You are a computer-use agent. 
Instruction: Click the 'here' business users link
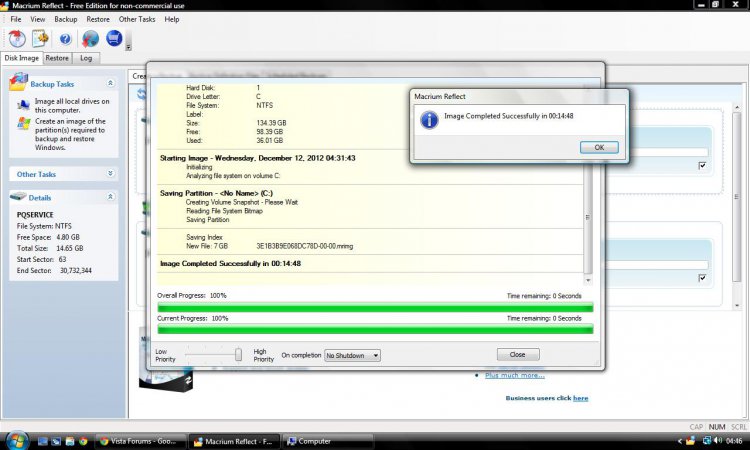pyautogui.click(x=581, y=398)
